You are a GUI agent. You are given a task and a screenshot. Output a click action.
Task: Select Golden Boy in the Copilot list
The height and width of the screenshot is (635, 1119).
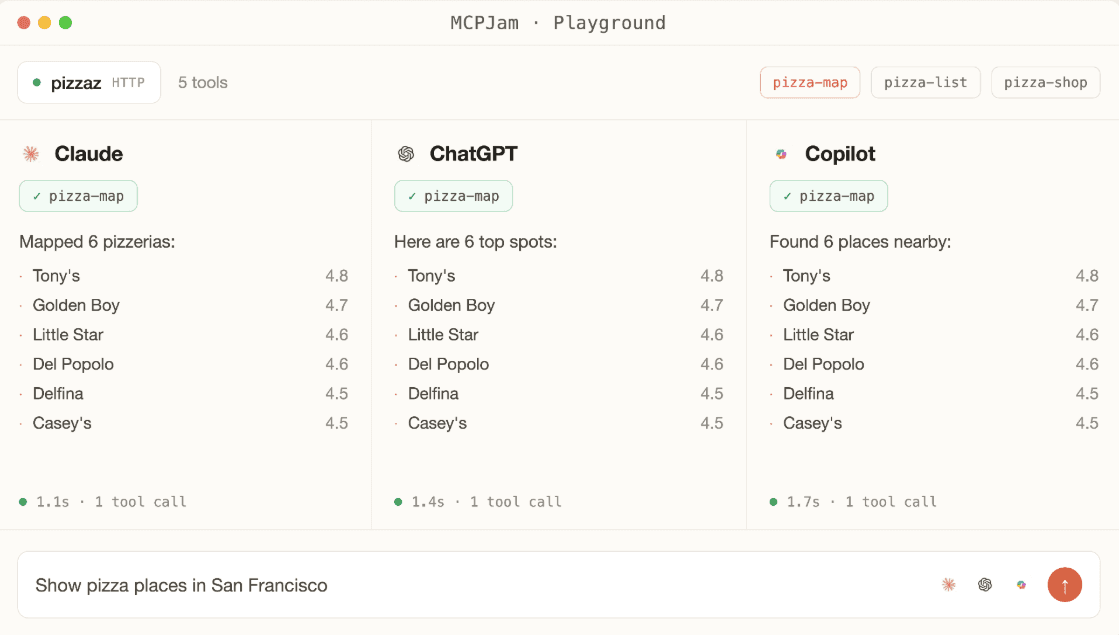pos(826,305)
